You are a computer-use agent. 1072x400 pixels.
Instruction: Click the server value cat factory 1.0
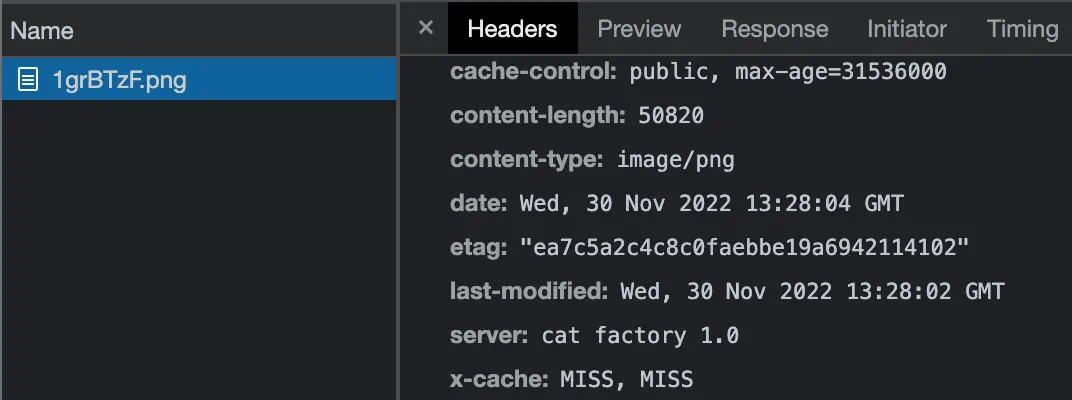pos(640,336)
